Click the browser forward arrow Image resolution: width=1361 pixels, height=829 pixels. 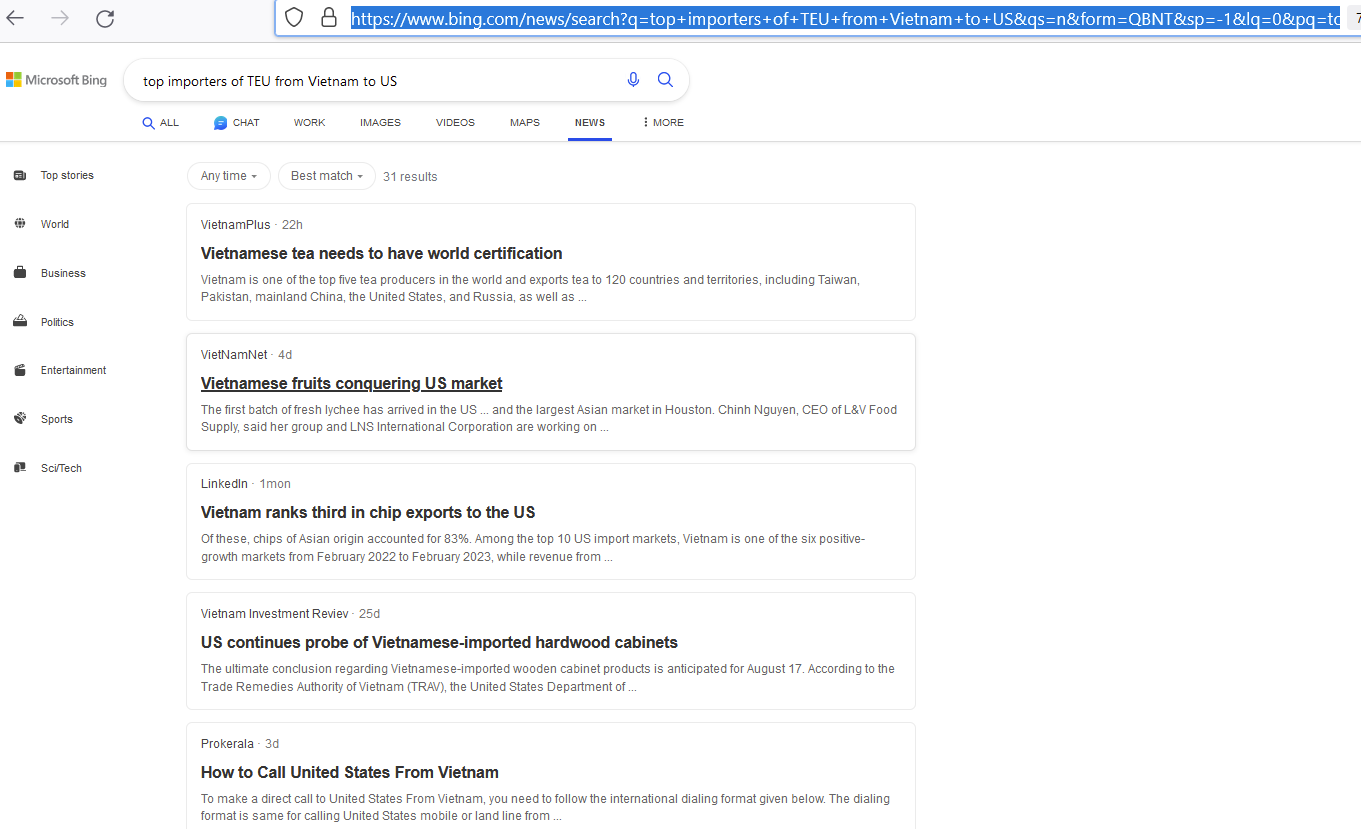pos(60,18)
